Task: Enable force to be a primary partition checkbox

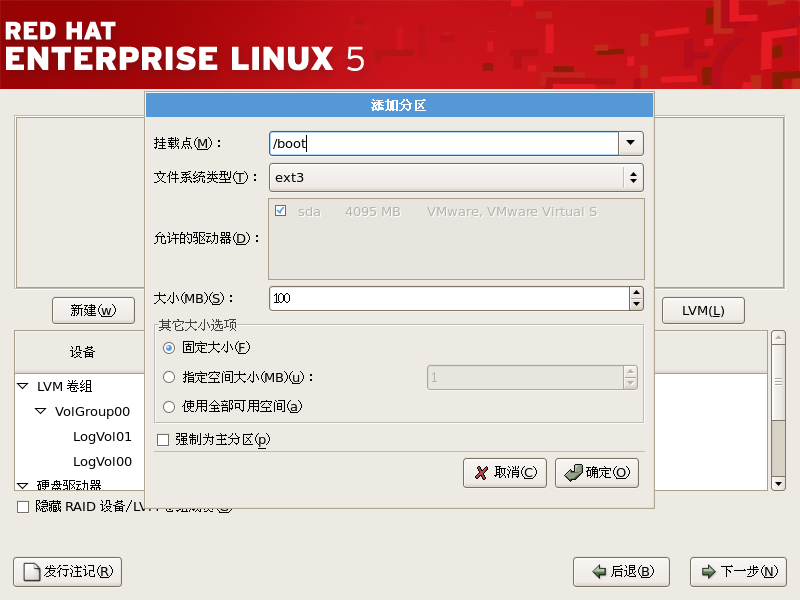Action: tap(163, 440)
